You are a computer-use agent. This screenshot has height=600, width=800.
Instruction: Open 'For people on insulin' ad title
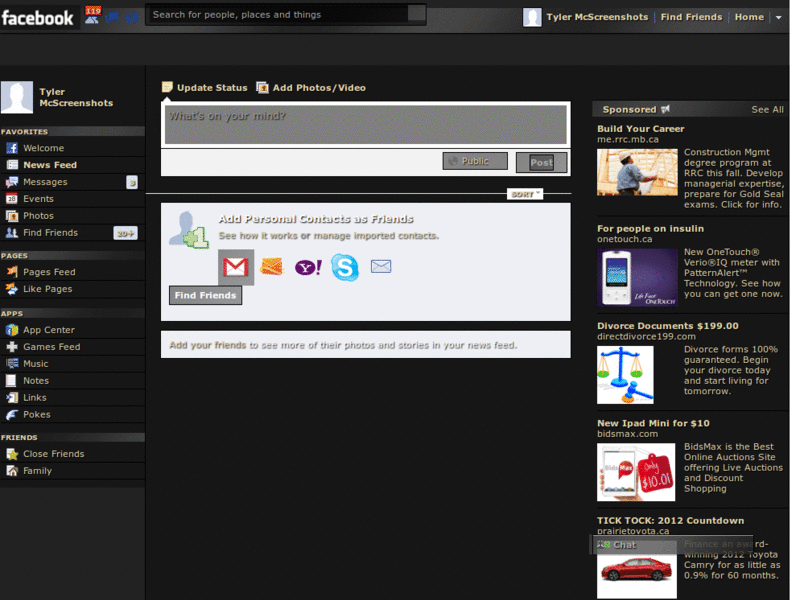(x=651, y=229)
